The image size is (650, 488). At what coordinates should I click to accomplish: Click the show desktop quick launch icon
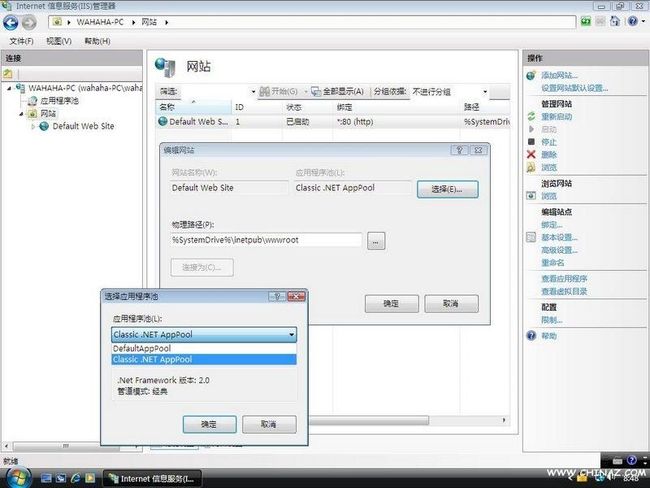pyautogui.click(x=46, y=478)
